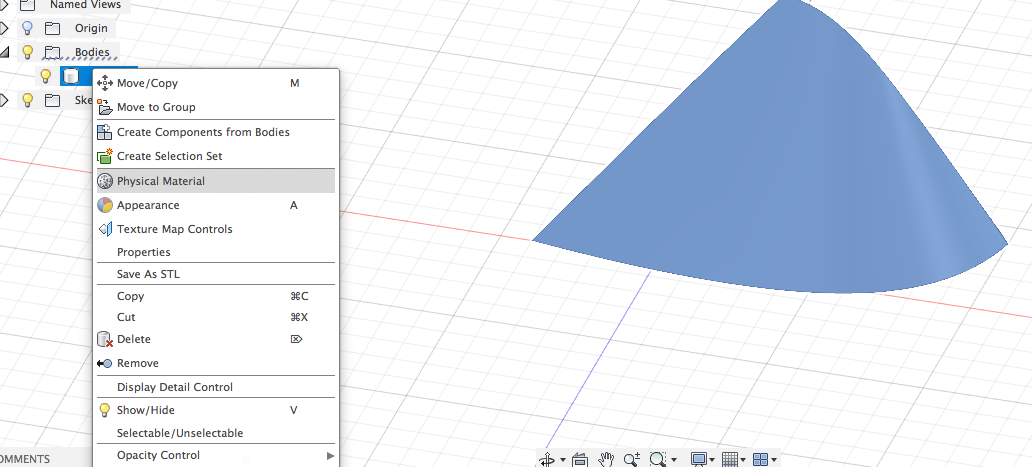
Task: Choose Physical Material from the context menu
Action: (216, 181)
